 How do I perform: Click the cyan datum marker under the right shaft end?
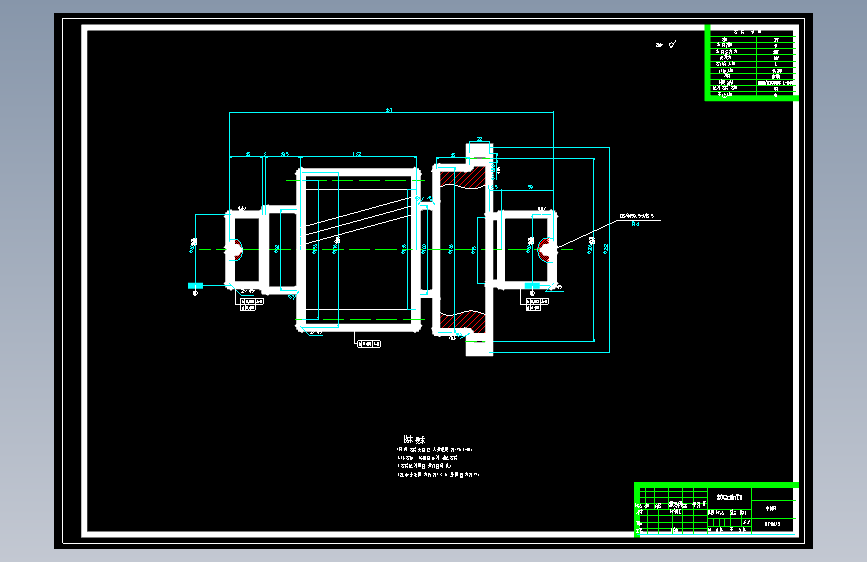[x=532, y=286]
